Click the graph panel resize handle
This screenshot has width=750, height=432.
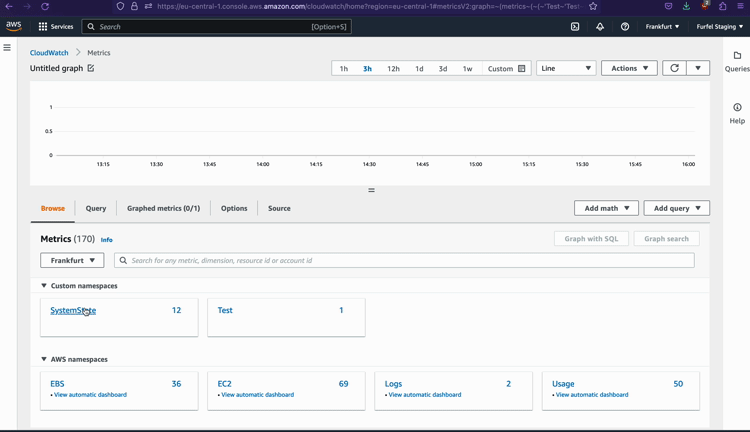click(371, 190)
